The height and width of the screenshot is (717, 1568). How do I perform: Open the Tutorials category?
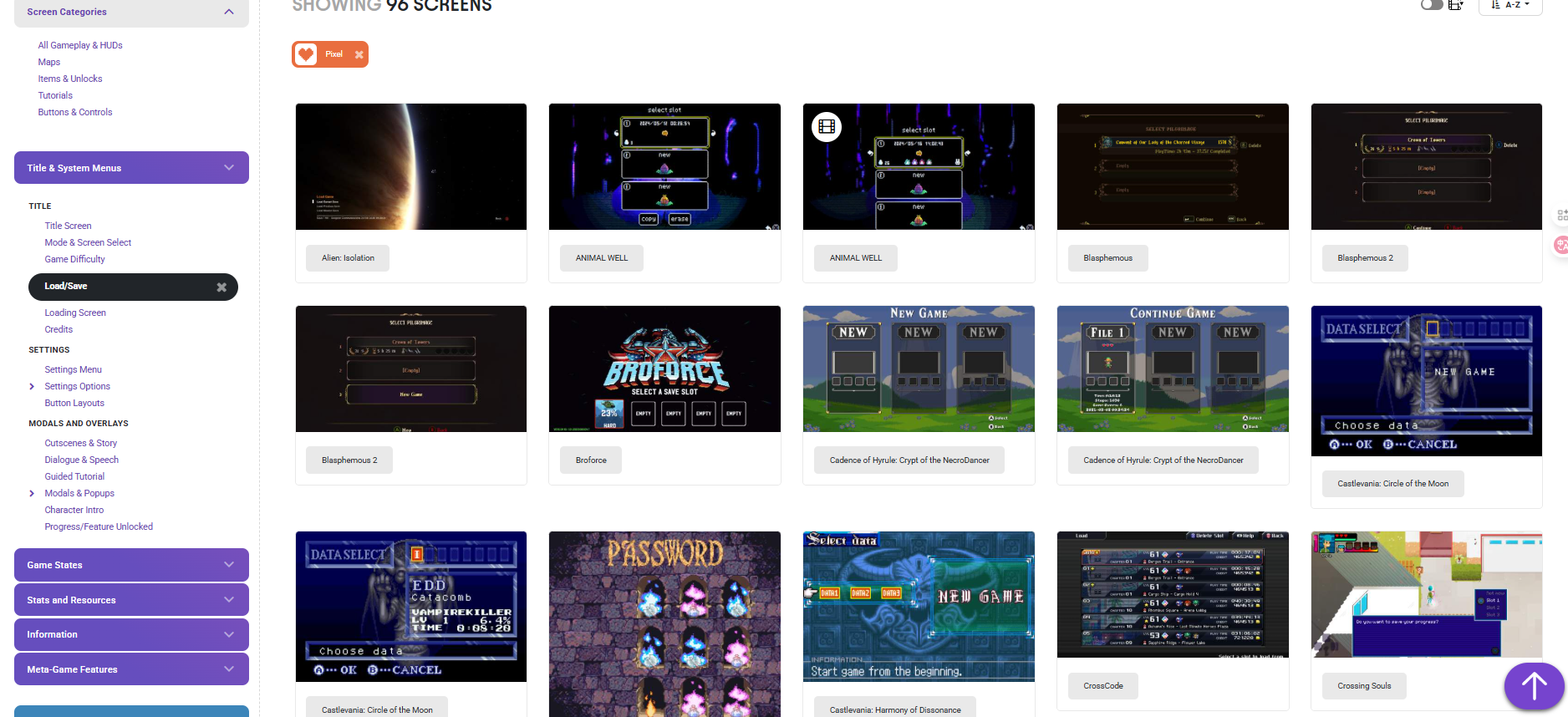tap(55, 95)
